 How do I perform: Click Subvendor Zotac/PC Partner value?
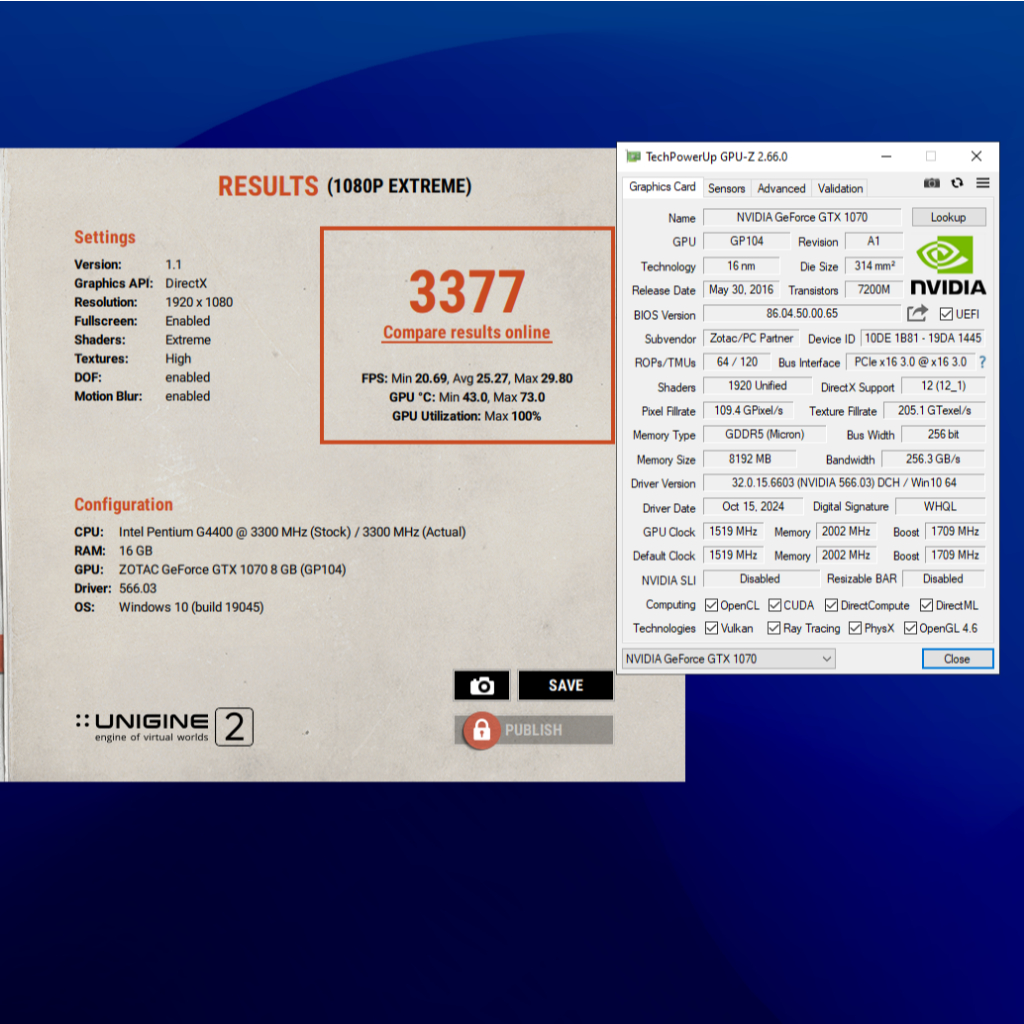[x=751, y=338]
